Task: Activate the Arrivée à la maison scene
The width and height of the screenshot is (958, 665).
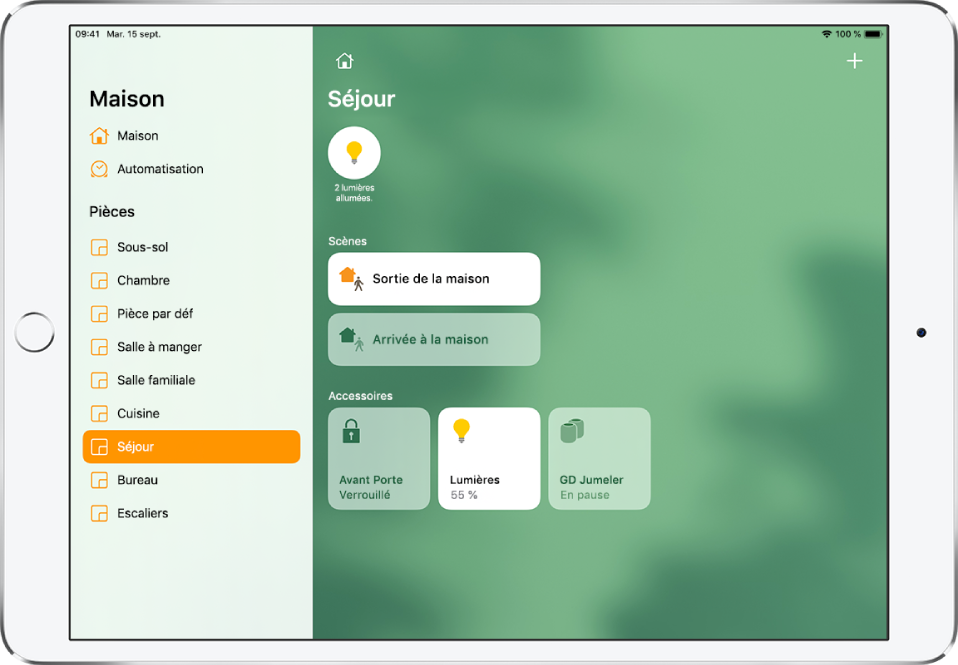Action: click(x=434, y=340)
